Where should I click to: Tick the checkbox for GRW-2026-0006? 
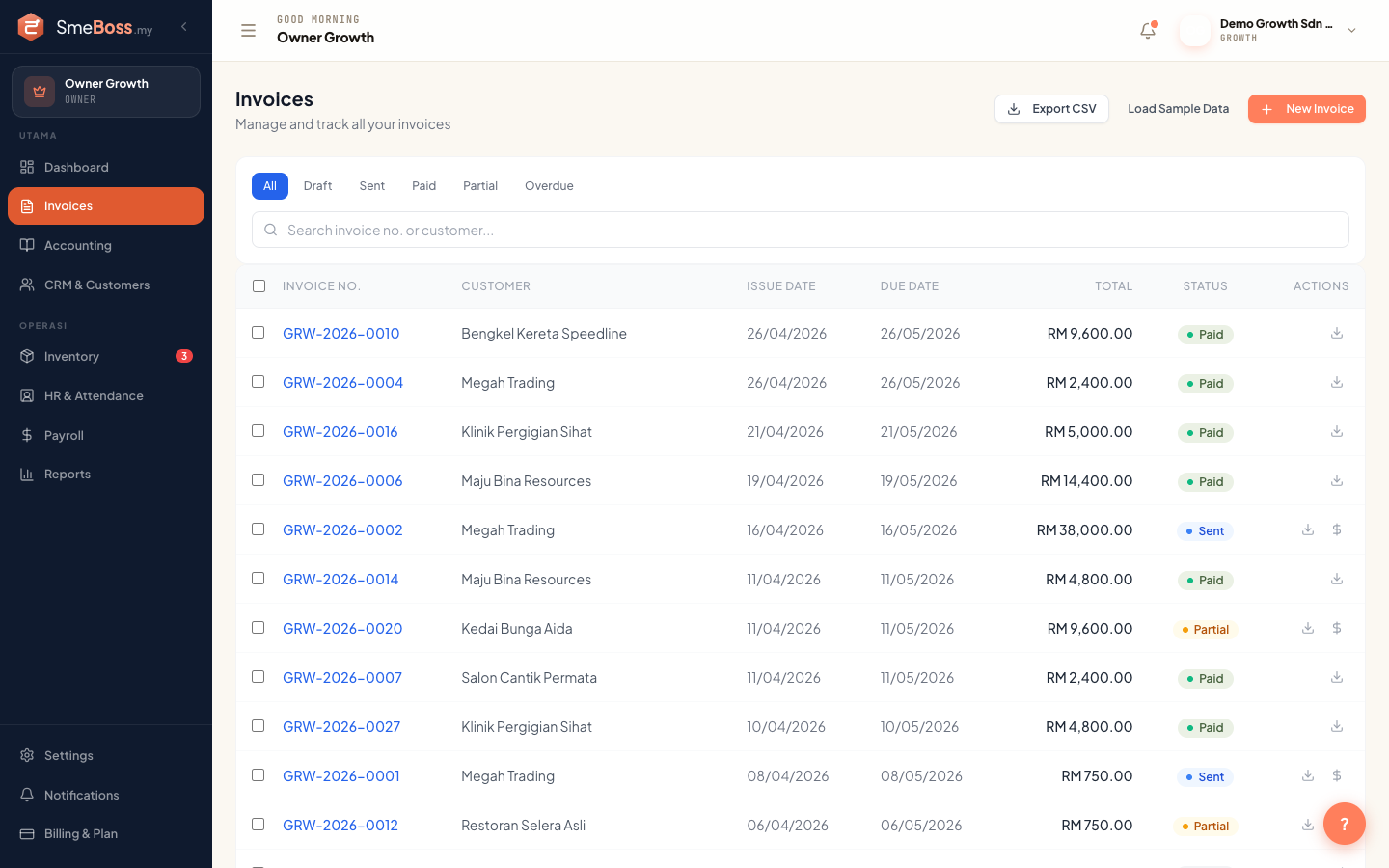pos(258,480)
